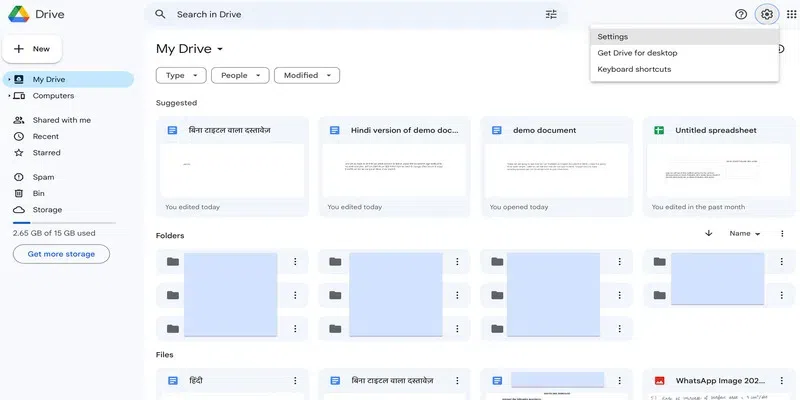Open more options for Untitled spreadsheet
Screen dimensions: 800x400
pos(781,130)
